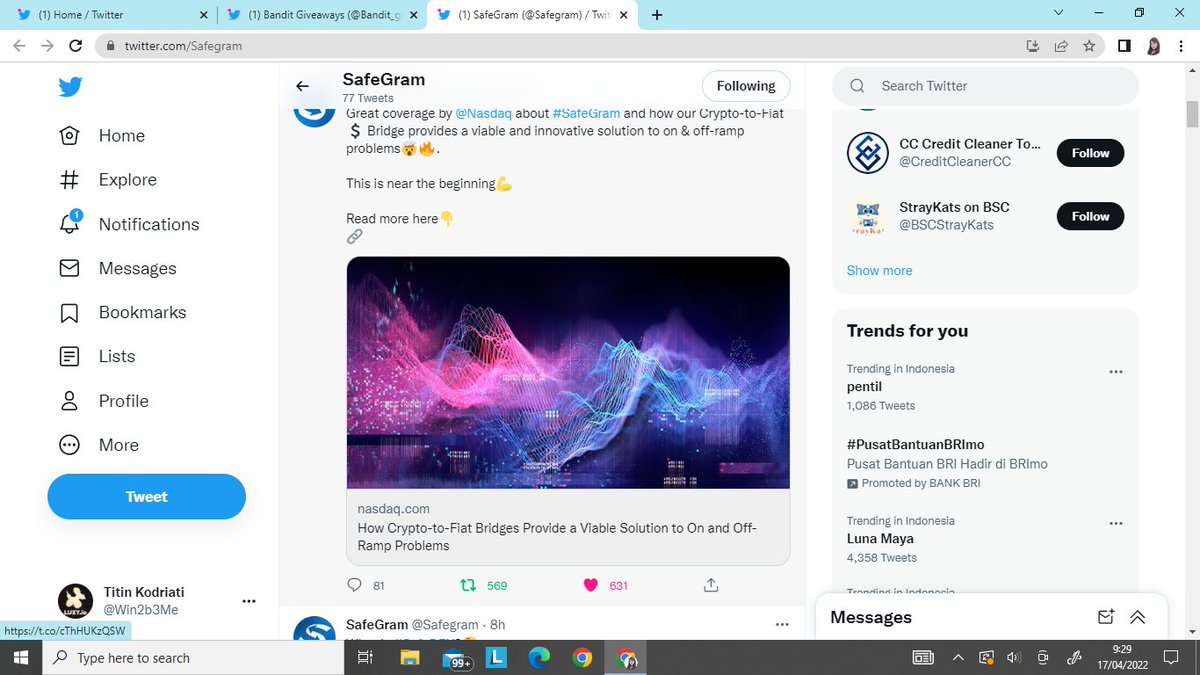Bookmark this page with the star
Viewport: 1200px width, 675px height.
click(x=1089, y=46)
